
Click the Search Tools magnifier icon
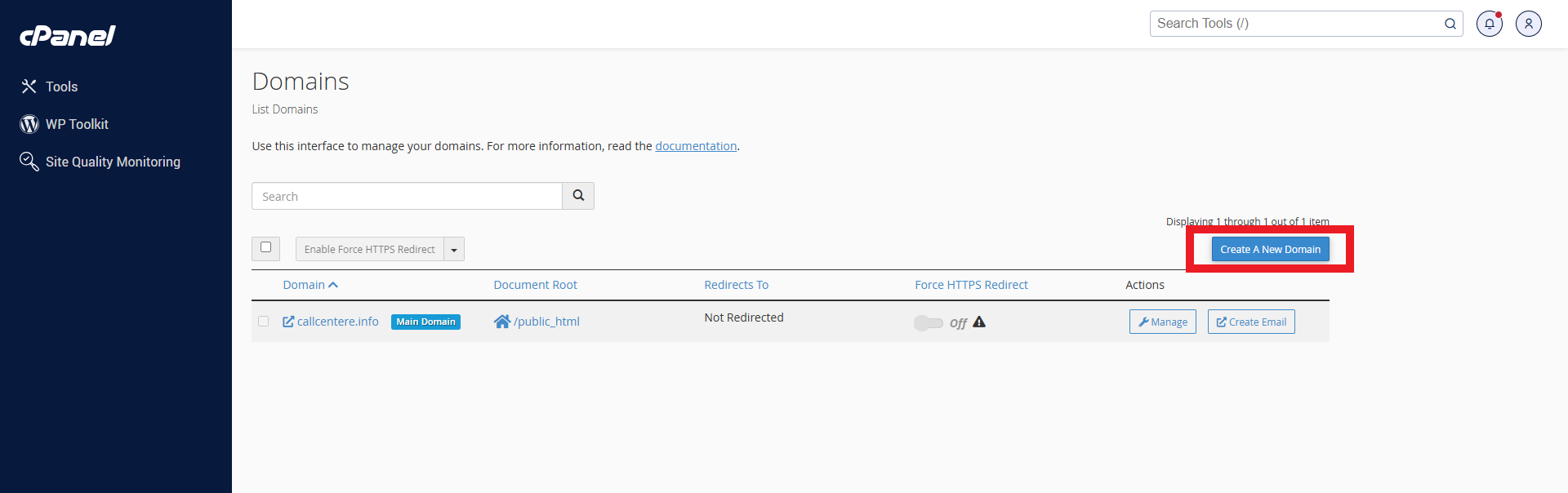pos(1450,24)
